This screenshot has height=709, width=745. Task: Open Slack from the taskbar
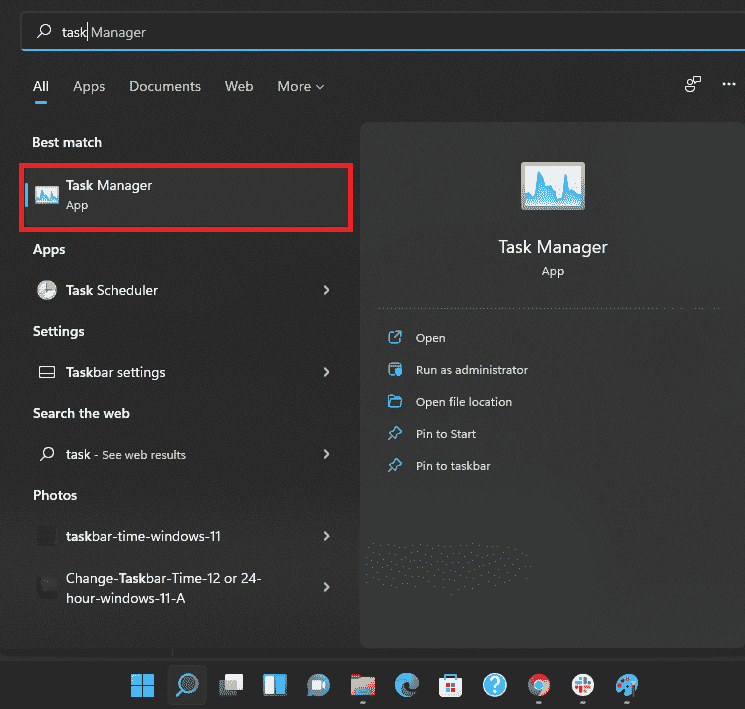(582, 685)
